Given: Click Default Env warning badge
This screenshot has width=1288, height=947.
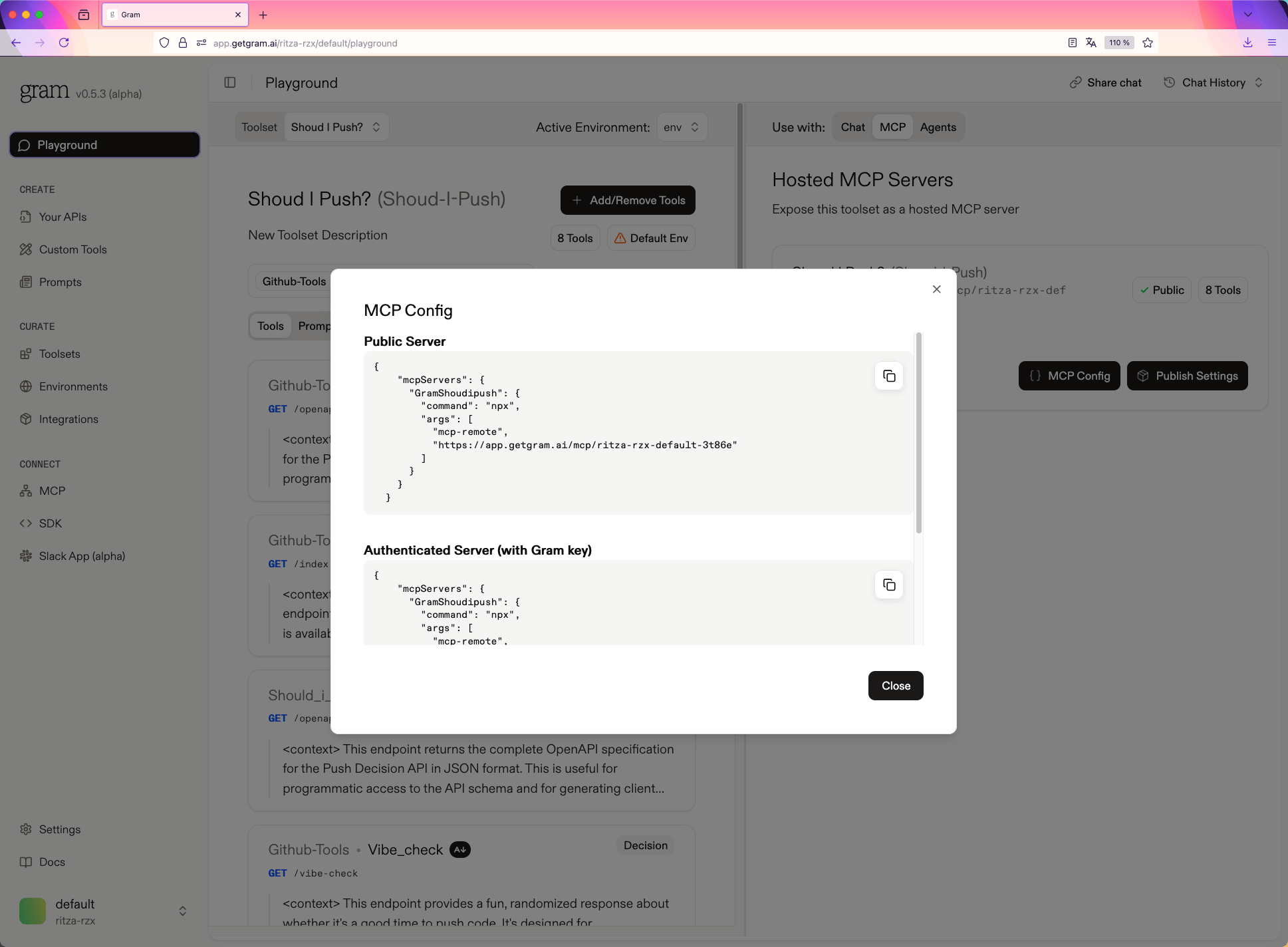Looking at the screenshot, I should coord(651,238).
